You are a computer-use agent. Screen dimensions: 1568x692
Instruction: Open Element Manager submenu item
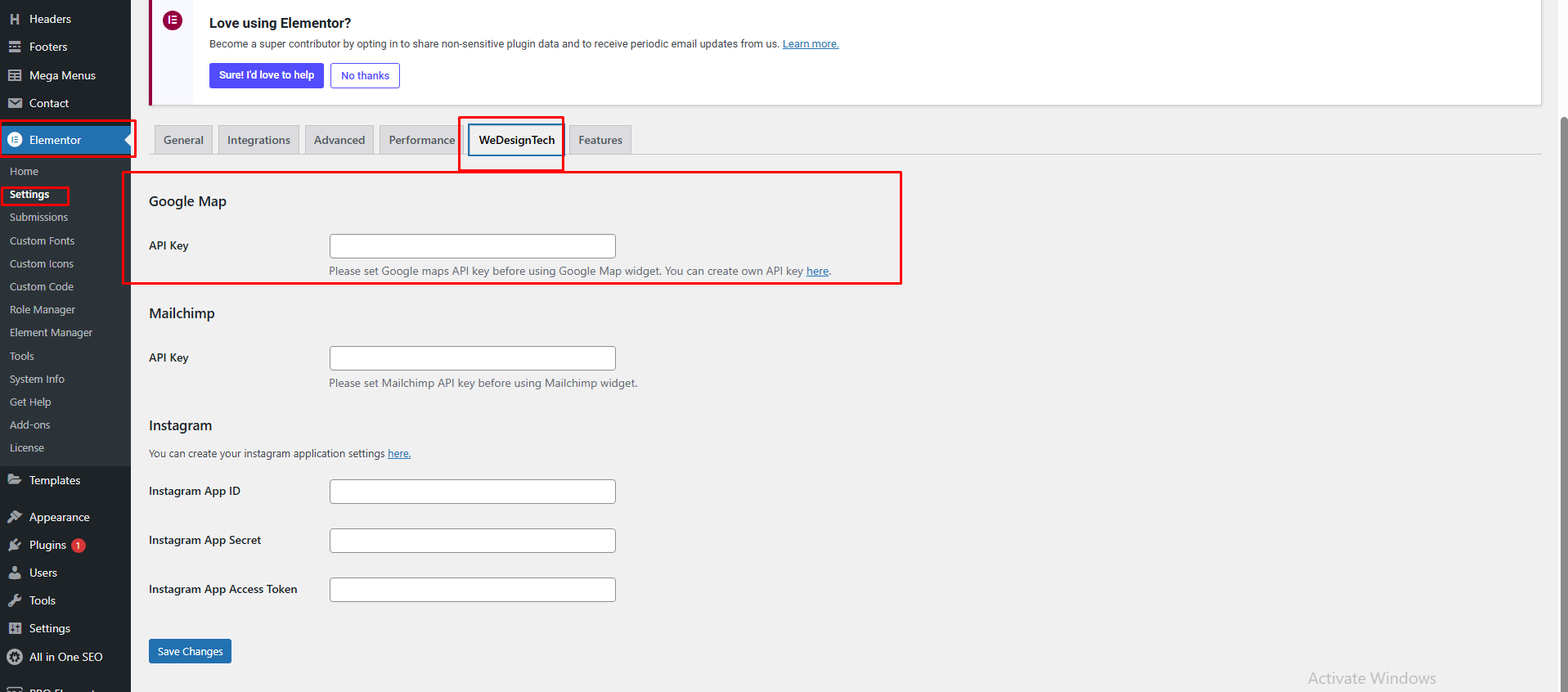click(51, 333)
